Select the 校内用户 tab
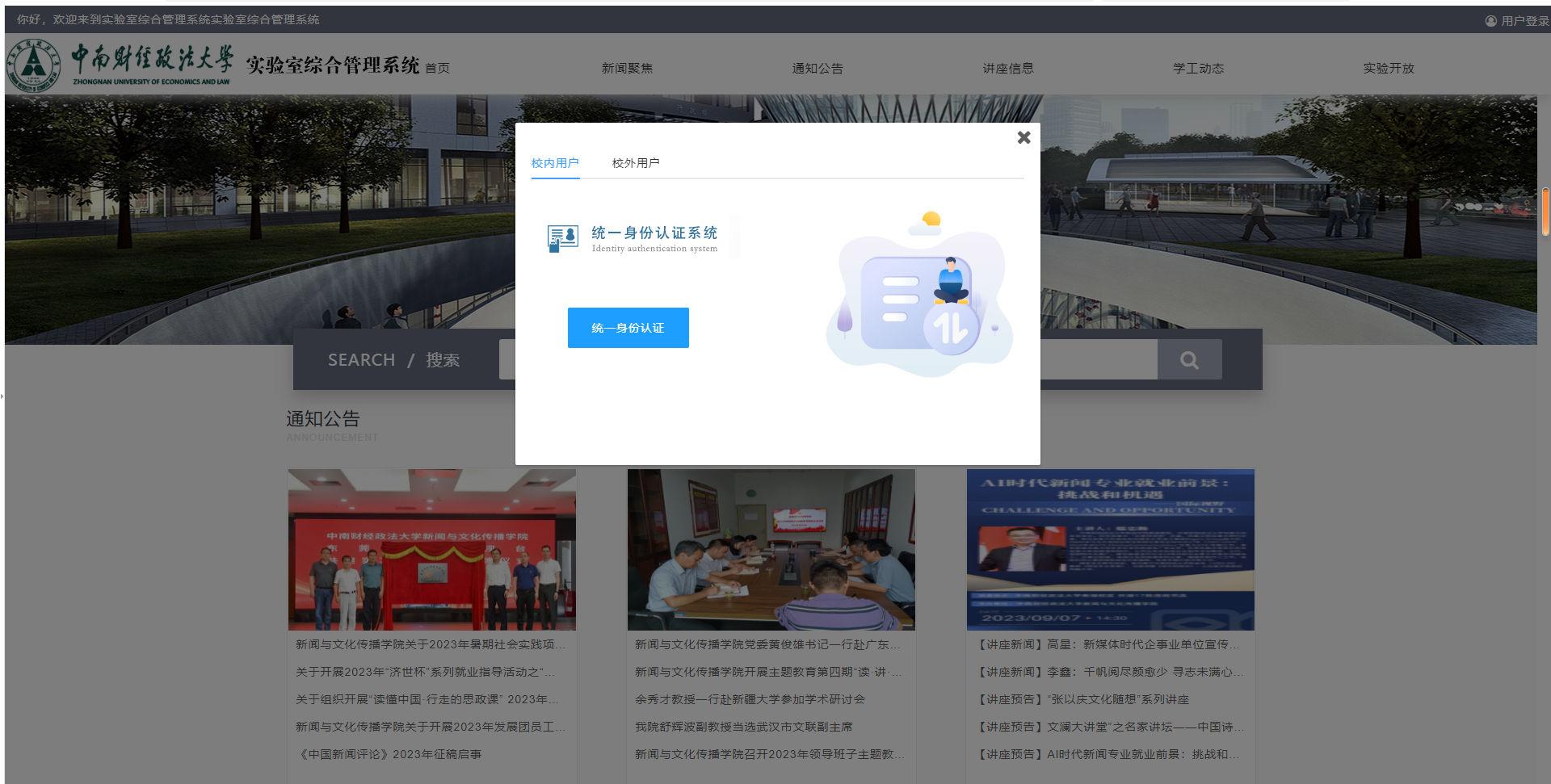 pyautogui.click(x=555, y=163)
